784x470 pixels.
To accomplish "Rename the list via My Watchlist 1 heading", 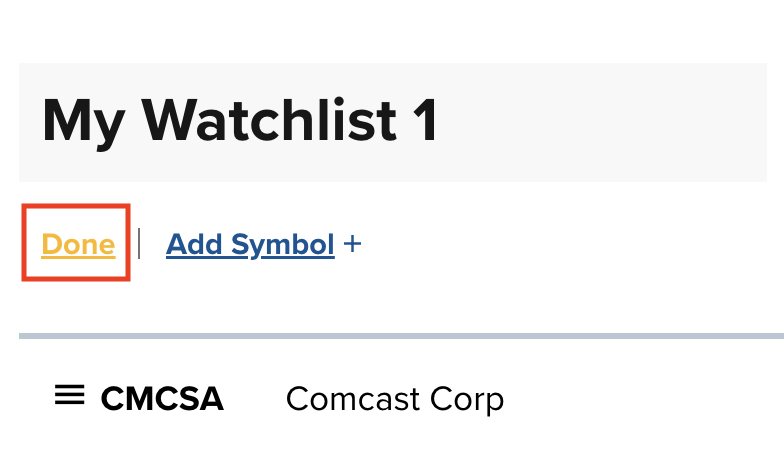I will (x=240, y=120).
